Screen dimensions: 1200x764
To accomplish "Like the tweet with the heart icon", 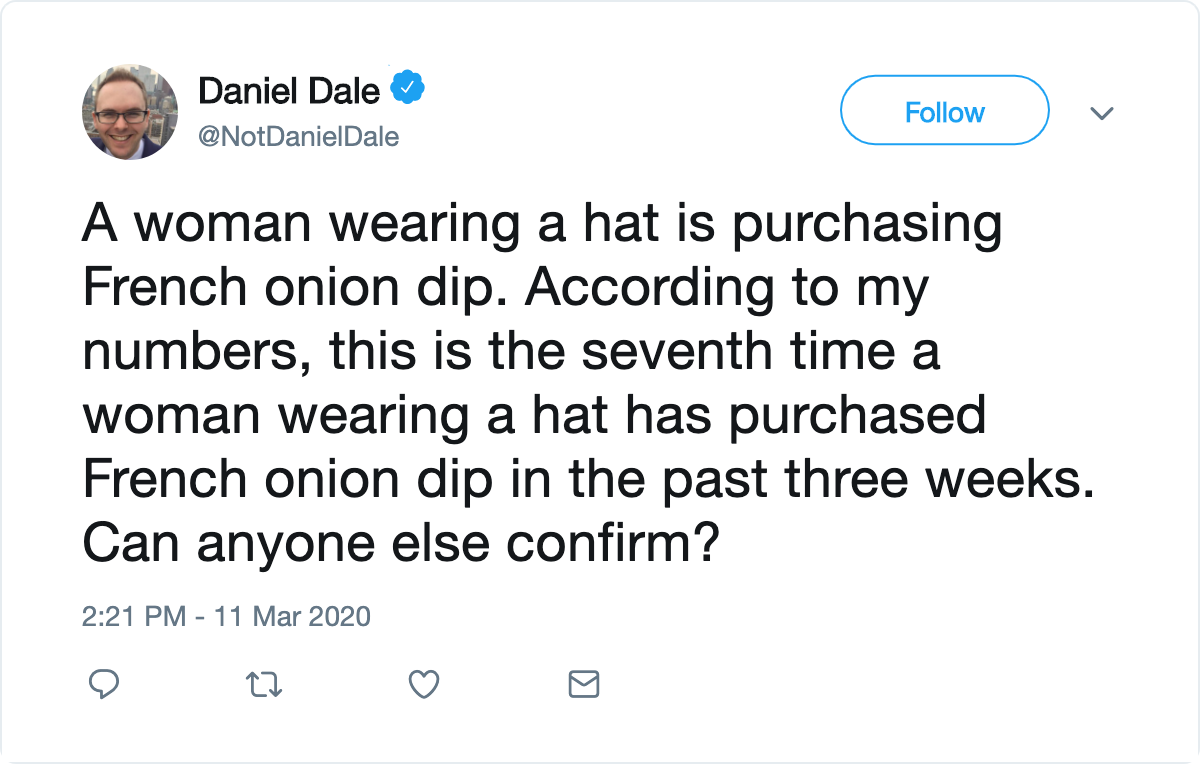I will point(424,684).
